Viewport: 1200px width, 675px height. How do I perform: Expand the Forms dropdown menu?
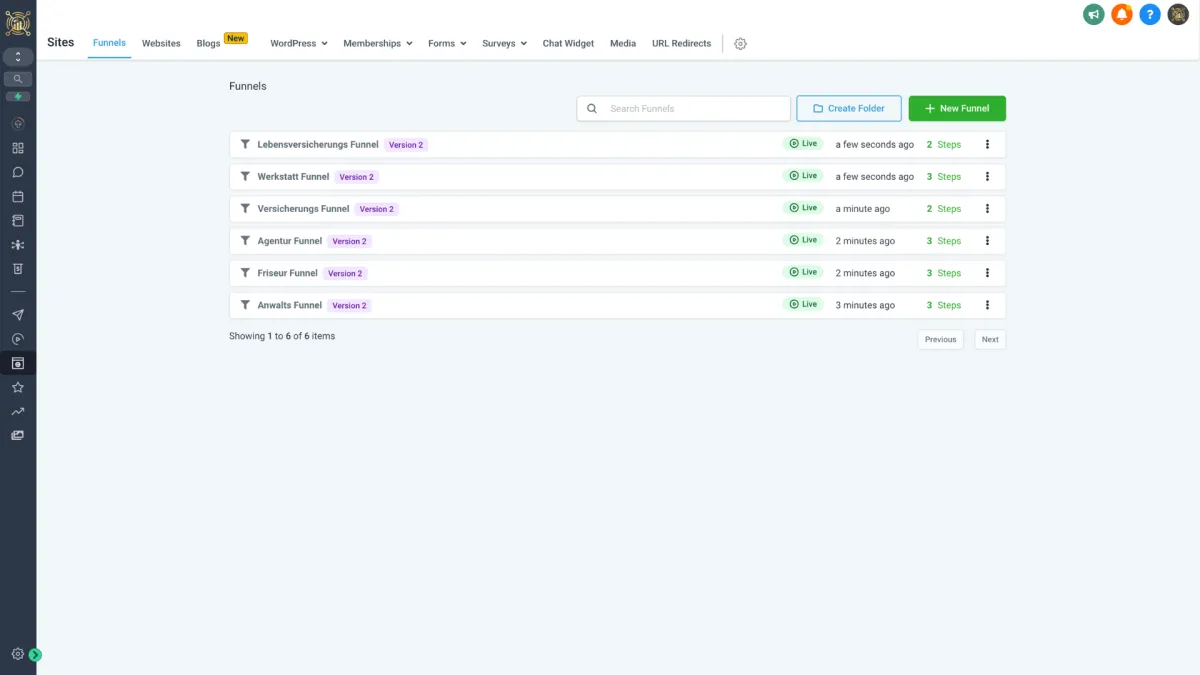(x=447, y=43)
